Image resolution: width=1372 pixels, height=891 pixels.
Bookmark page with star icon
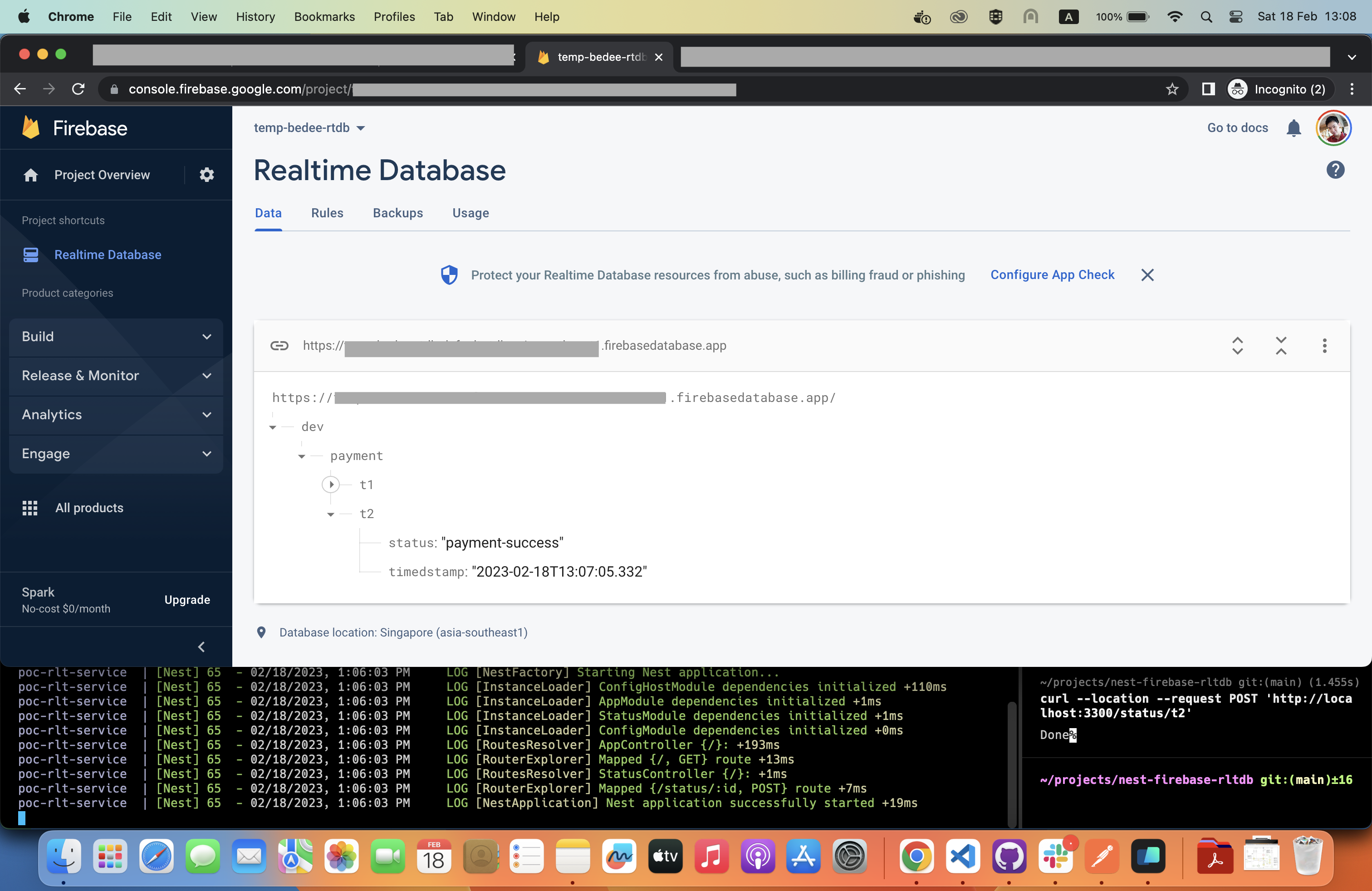(1171, 89)
